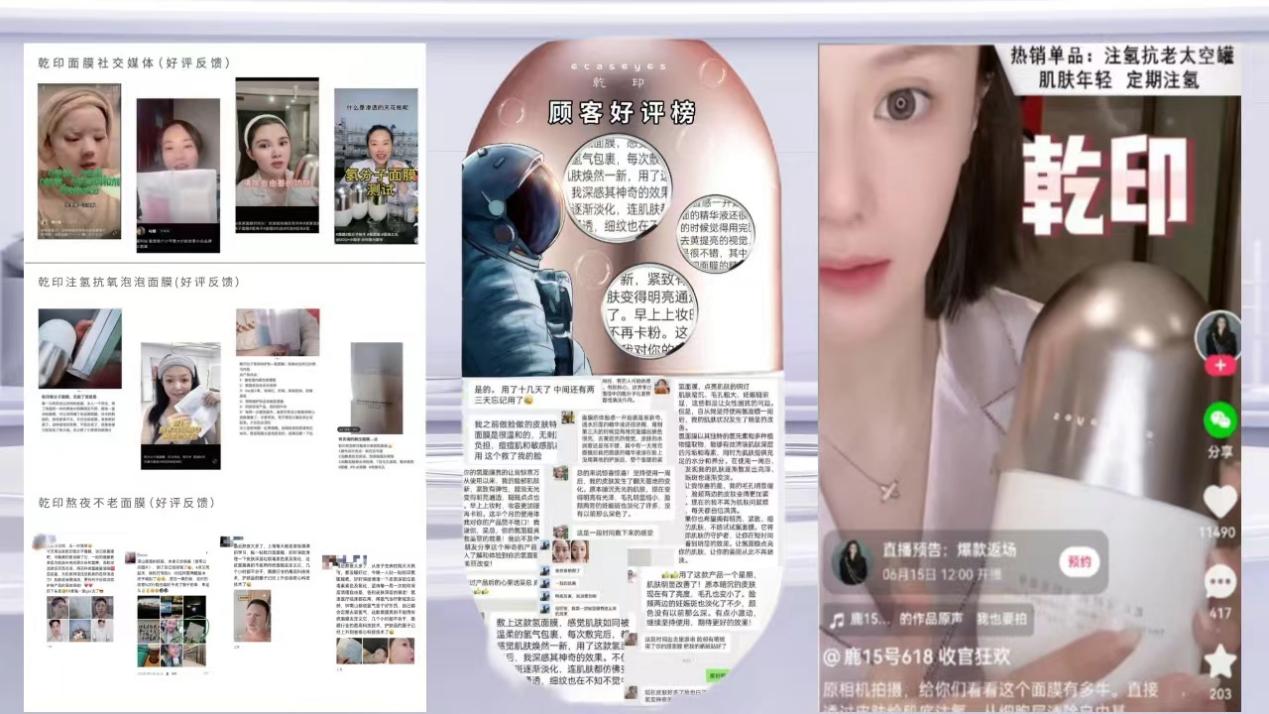Viewport: 1269px width, 714px height.
Task: Tap the small avatar in the livestream notice
Action: [852, 562]
